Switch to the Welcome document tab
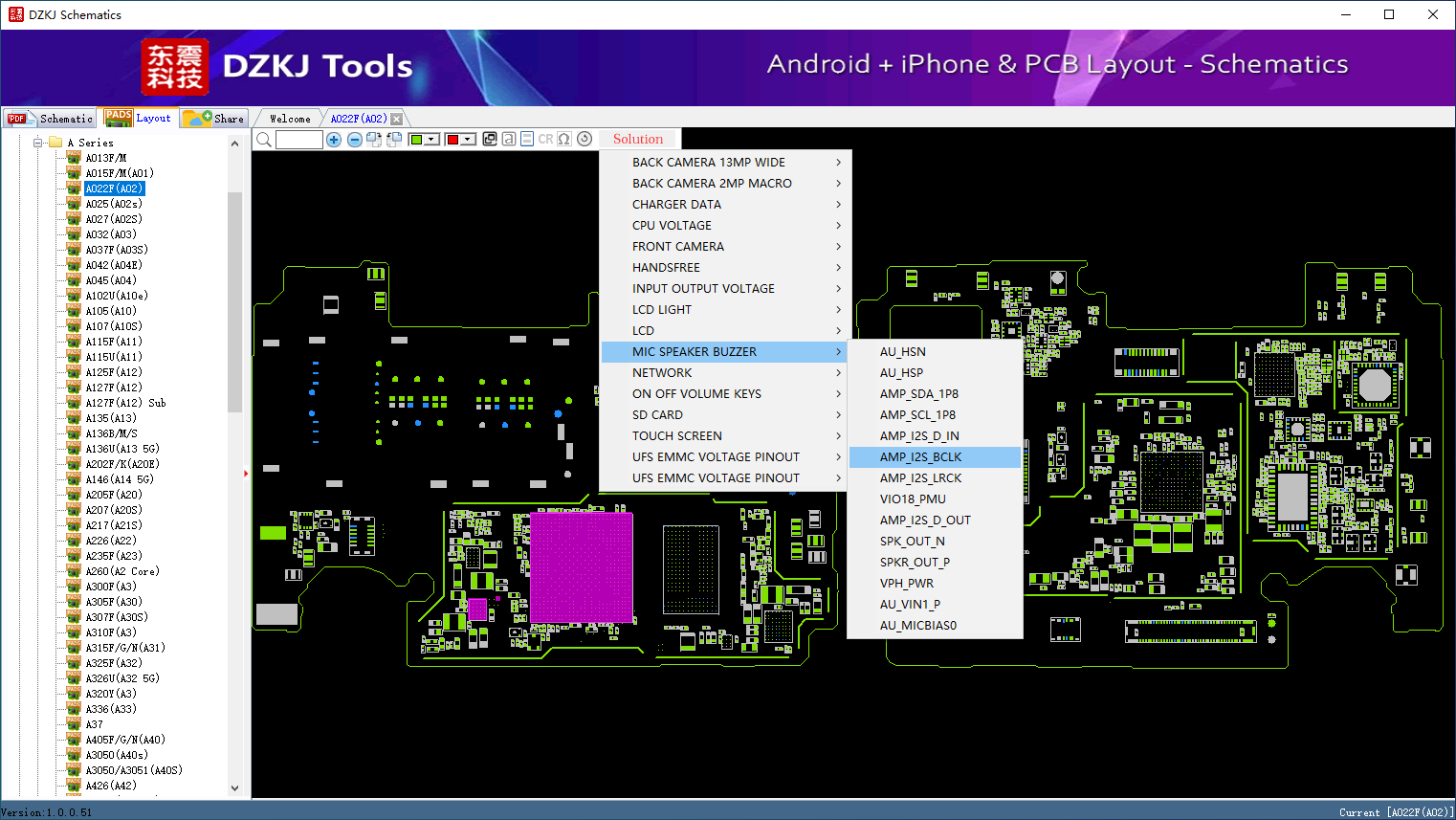Viewport: 1456px width, 820px height. 290,119
